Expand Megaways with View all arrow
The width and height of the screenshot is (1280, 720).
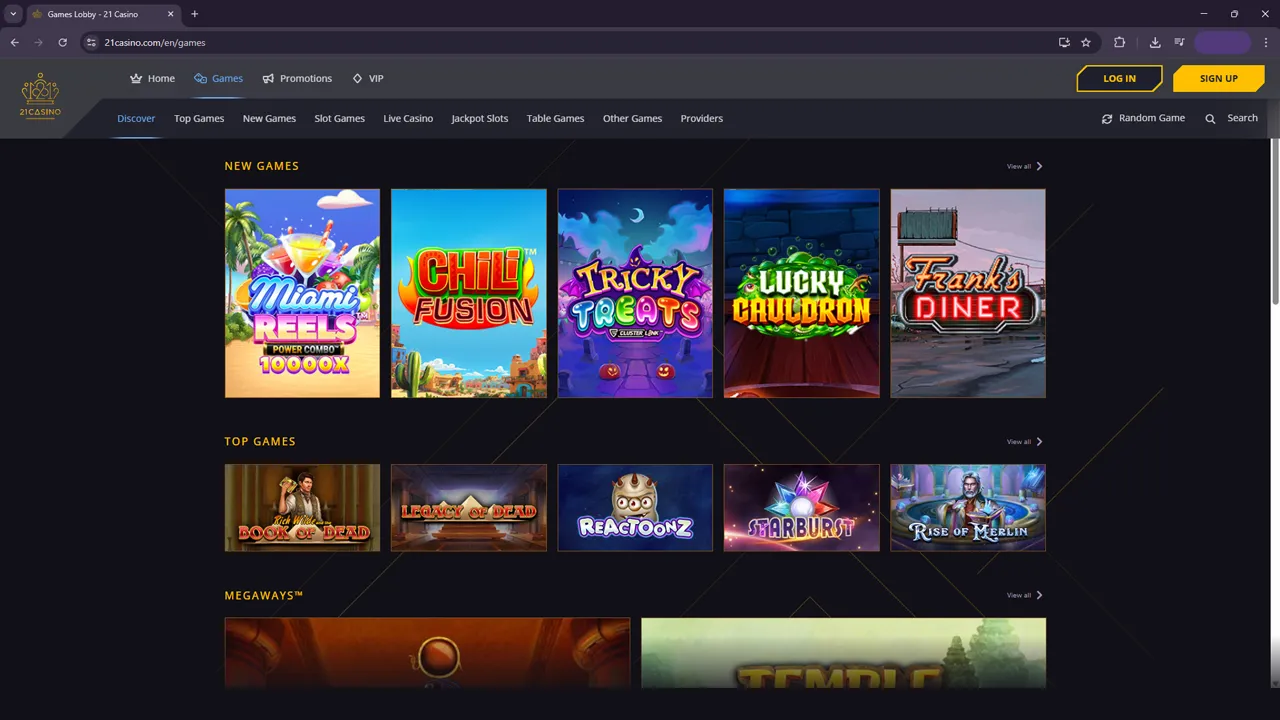pyautogui.click(x=1039, y=595)
